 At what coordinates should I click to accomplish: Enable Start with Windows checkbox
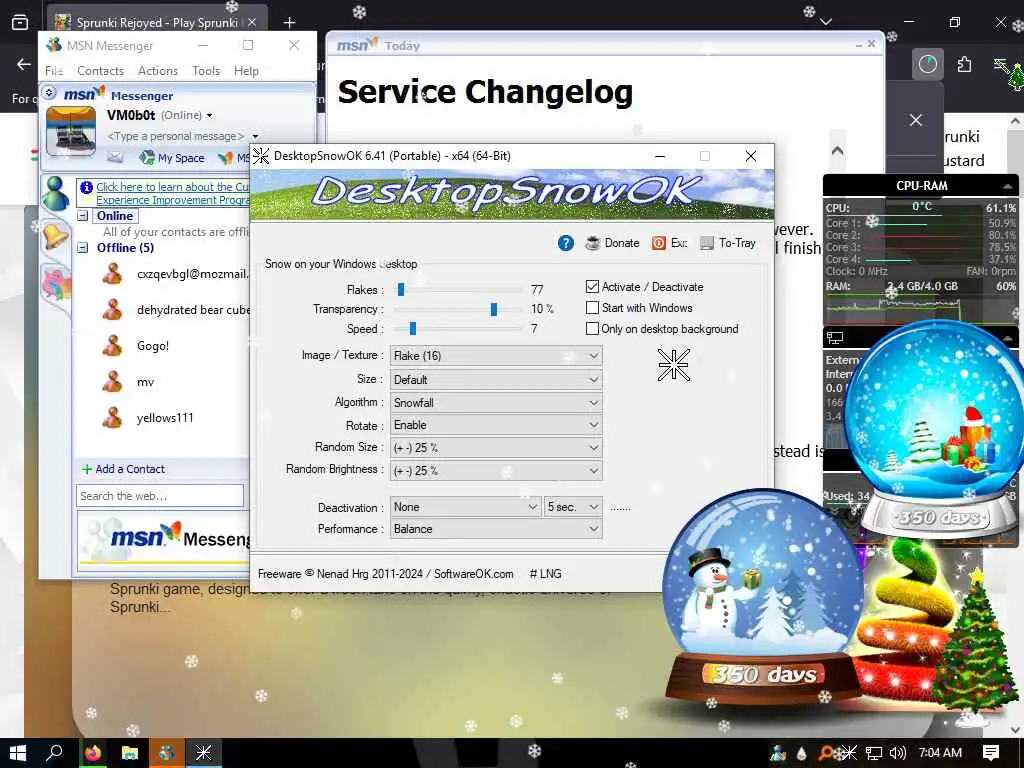(x=592, y=308)
